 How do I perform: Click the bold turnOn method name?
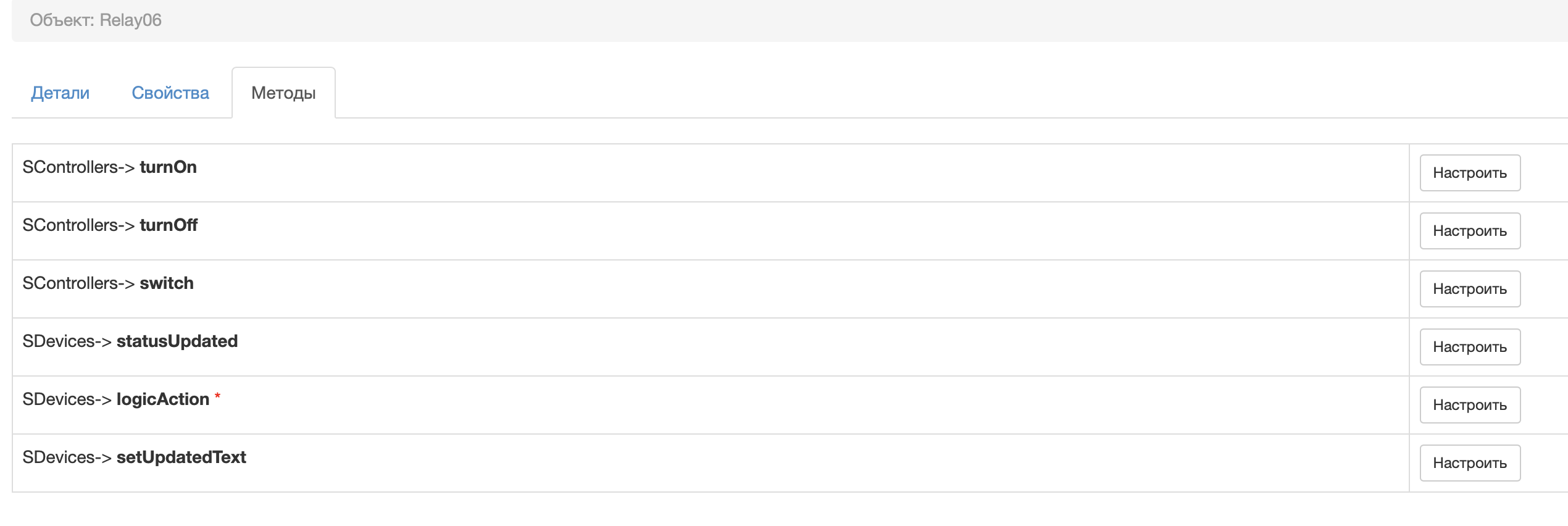[168, 167]
